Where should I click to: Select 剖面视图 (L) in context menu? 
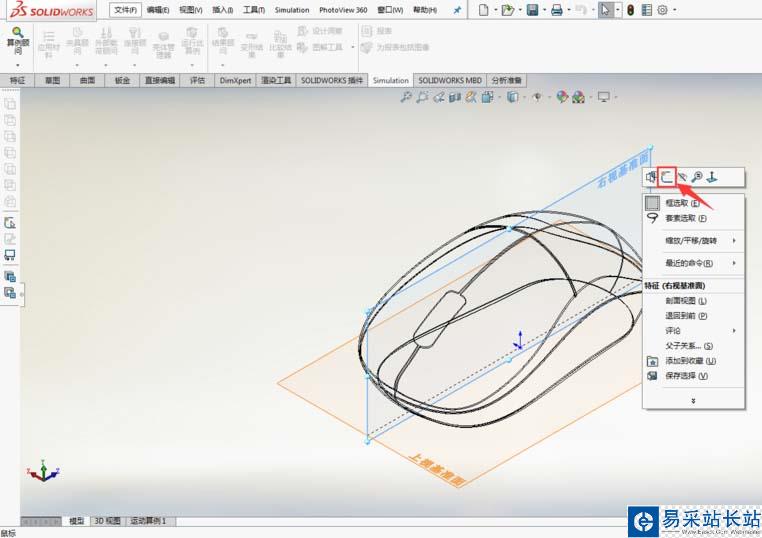pyautogui.click(x=694, y=301)
